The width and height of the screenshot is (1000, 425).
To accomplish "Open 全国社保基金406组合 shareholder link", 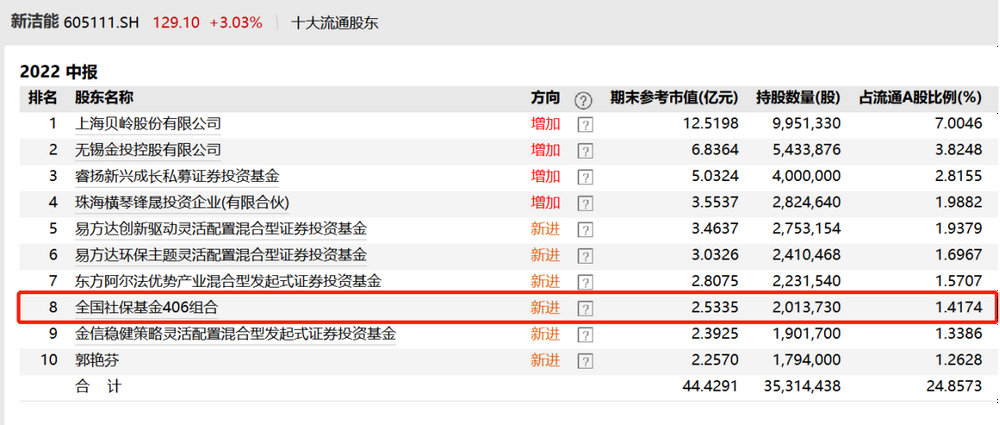I will (146, 308).
